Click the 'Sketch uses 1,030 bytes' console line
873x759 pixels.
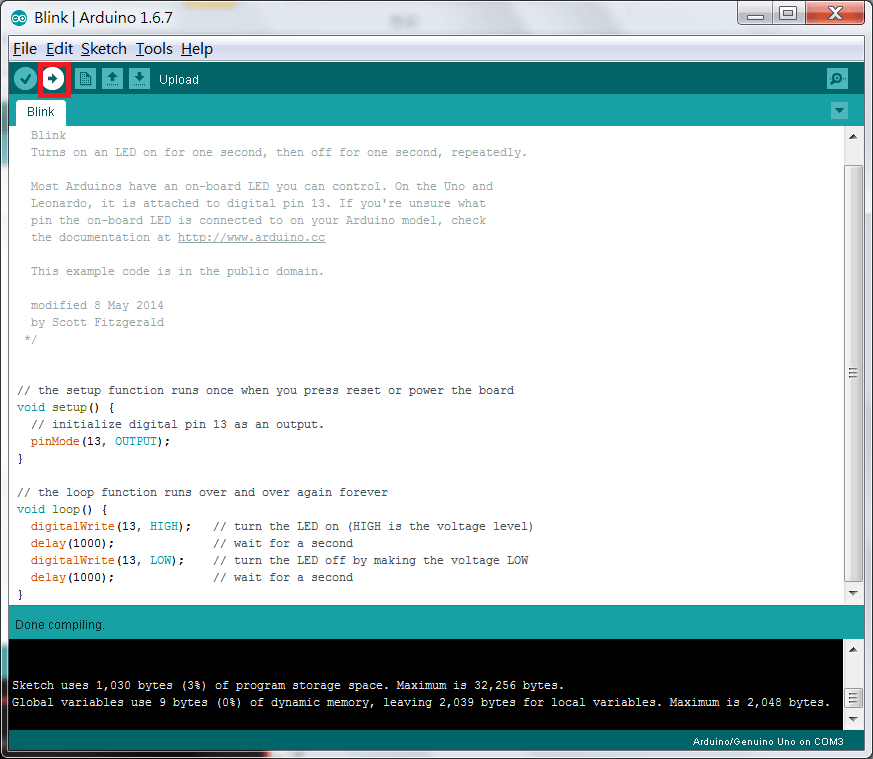(x=288, y=685)
